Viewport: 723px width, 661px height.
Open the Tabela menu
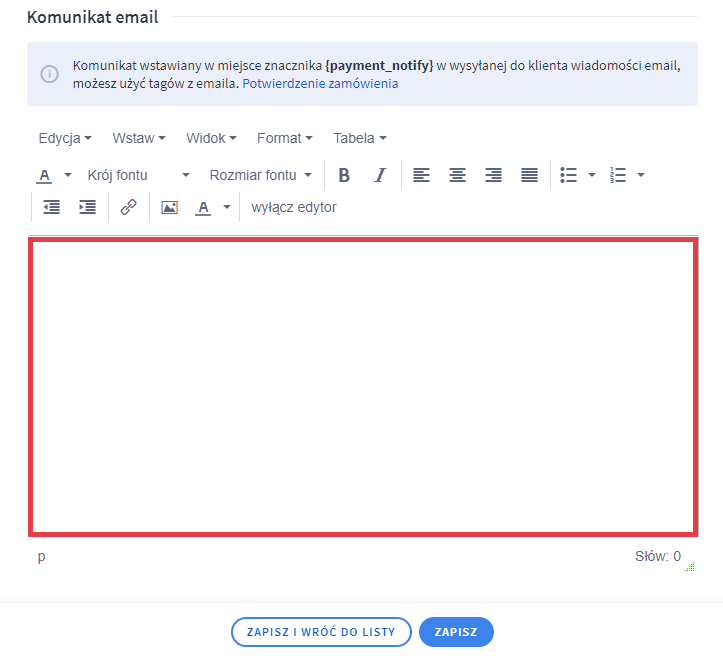pyautogui.click(x=360, y=138)
